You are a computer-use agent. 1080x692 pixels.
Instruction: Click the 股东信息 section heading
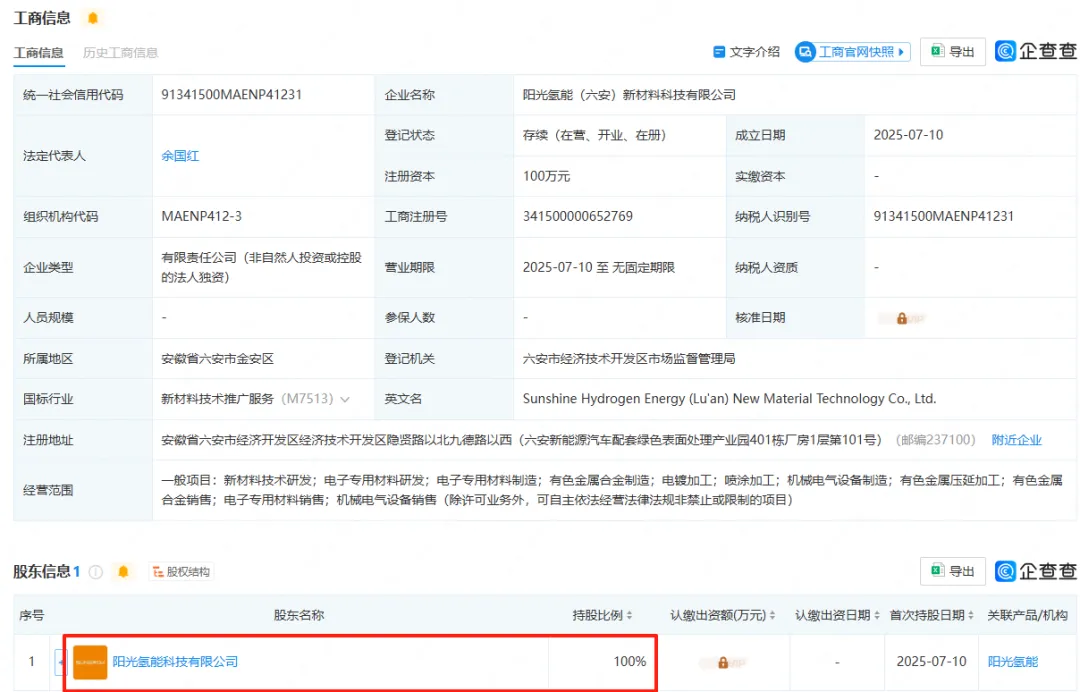42,572
